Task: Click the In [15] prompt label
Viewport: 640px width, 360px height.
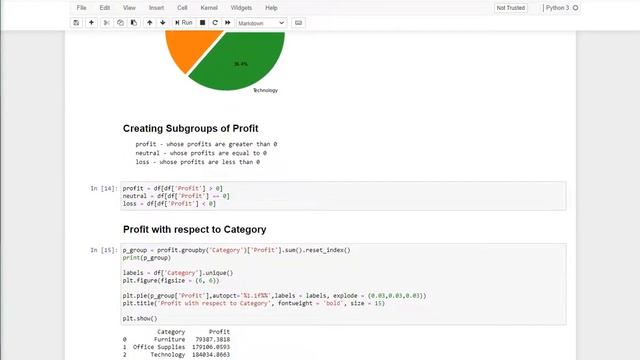Action: click(x=104, y=250)
